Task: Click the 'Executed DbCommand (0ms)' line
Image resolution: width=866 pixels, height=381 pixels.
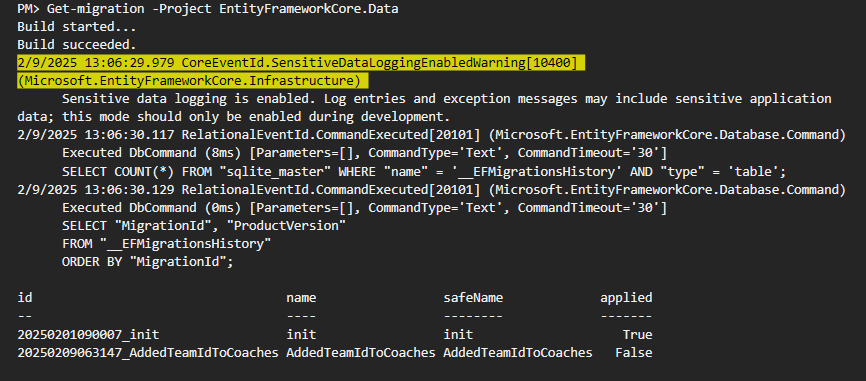Action: point(365,208)
